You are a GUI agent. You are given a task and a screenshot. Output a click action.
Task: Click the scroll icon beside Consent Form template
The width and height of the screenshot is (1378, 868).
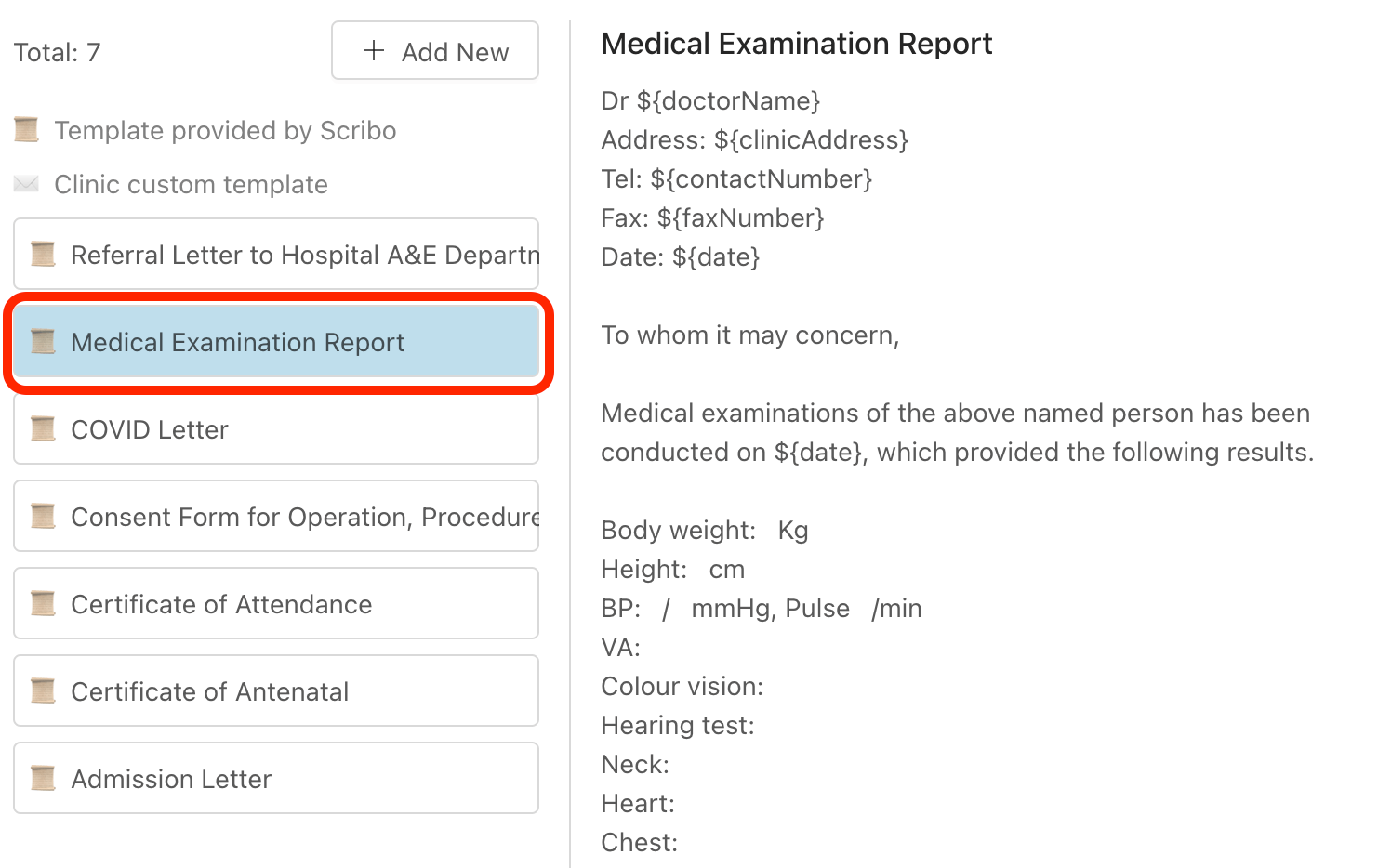coord(43,516)
